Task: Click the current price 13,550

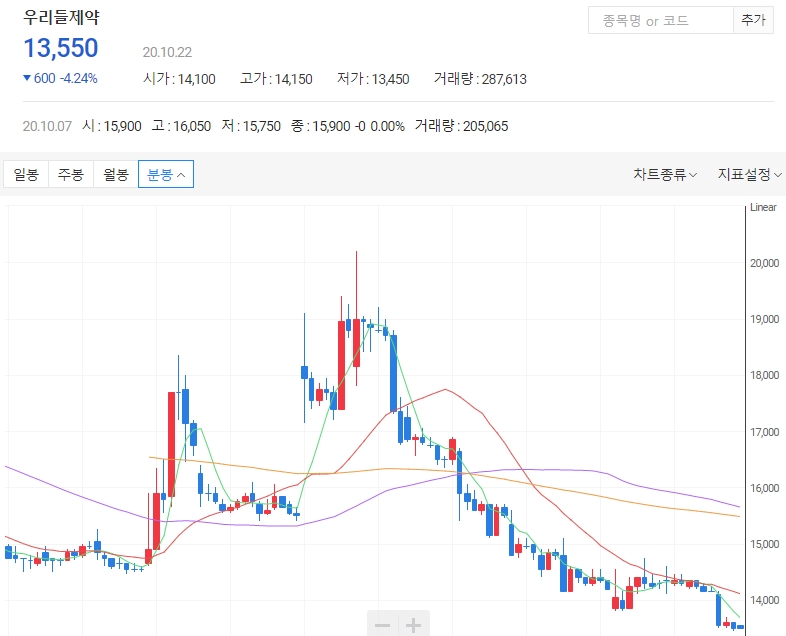Action: point(61,49)
